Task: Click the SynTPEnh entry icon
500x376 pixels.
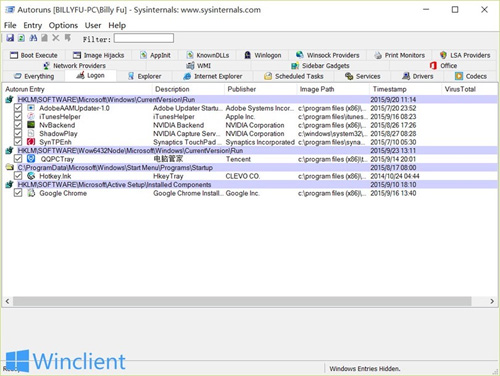Action: coord(31,142)
